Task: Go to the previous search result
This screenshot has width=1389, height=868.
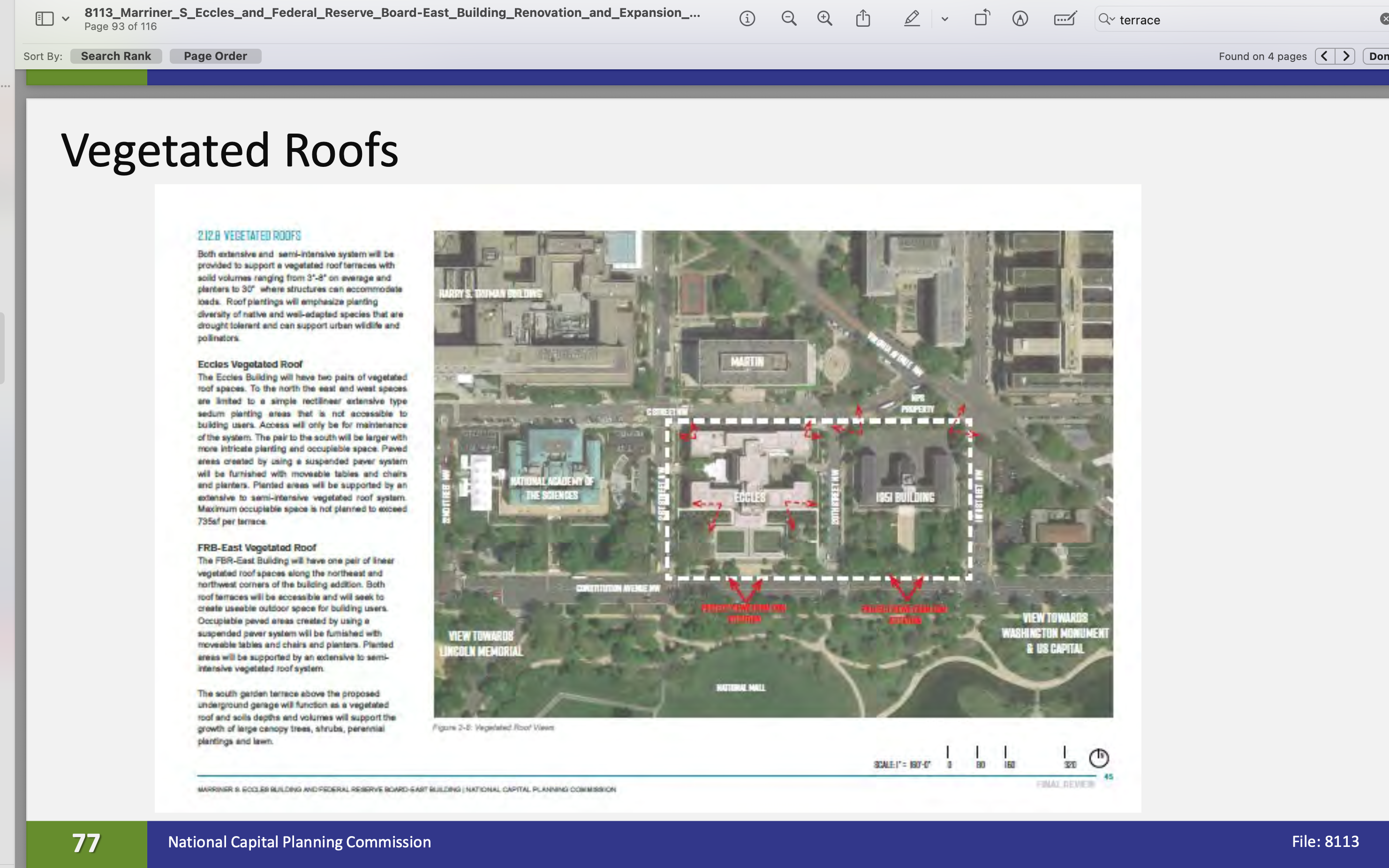Action: (1325, 56)
